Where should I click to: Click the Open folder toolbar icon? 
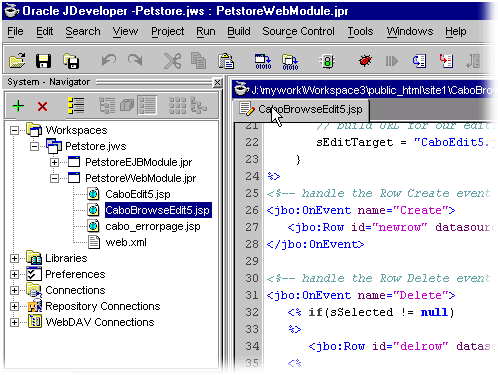(17, 61)
